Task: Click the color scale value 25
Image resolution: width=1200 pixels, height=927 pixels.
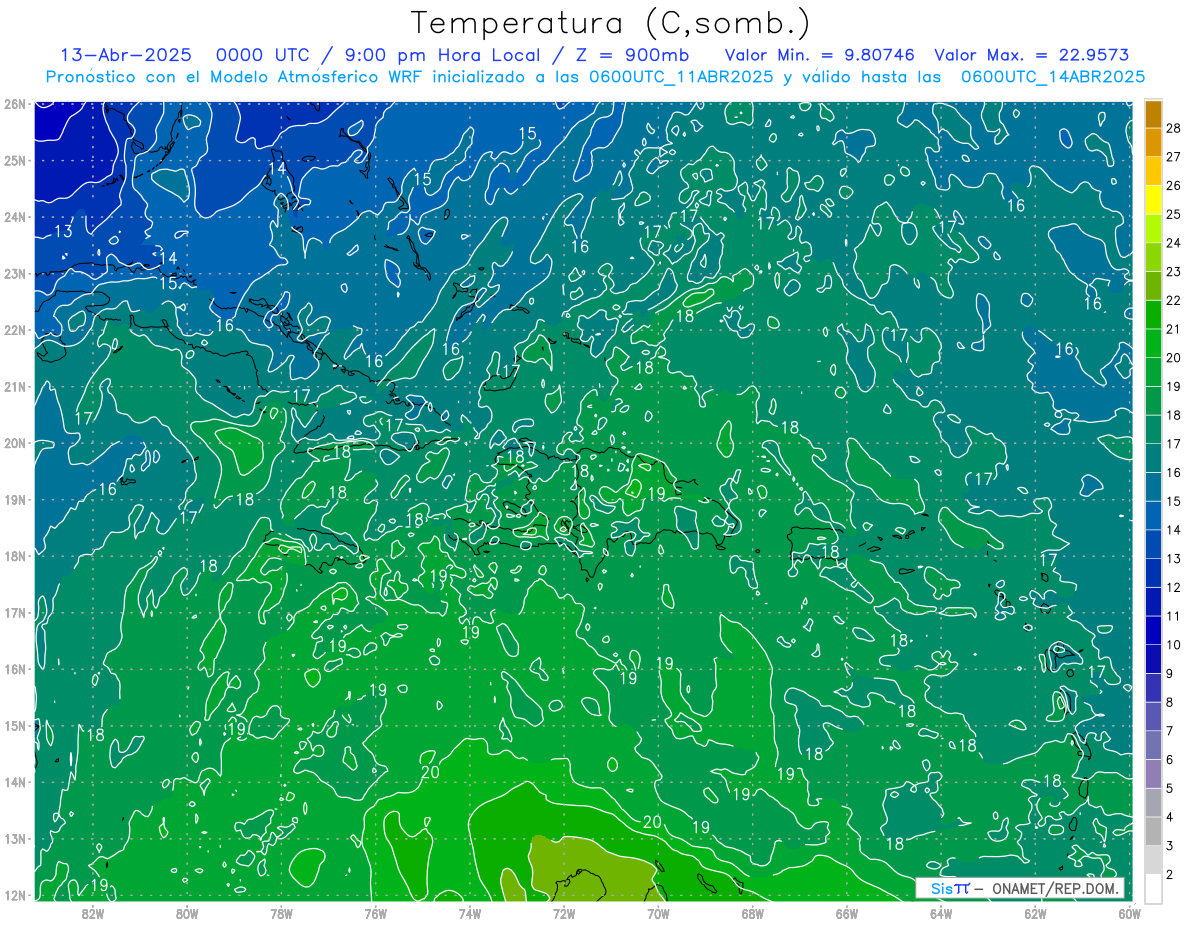Action: [x=1173, y=214]
